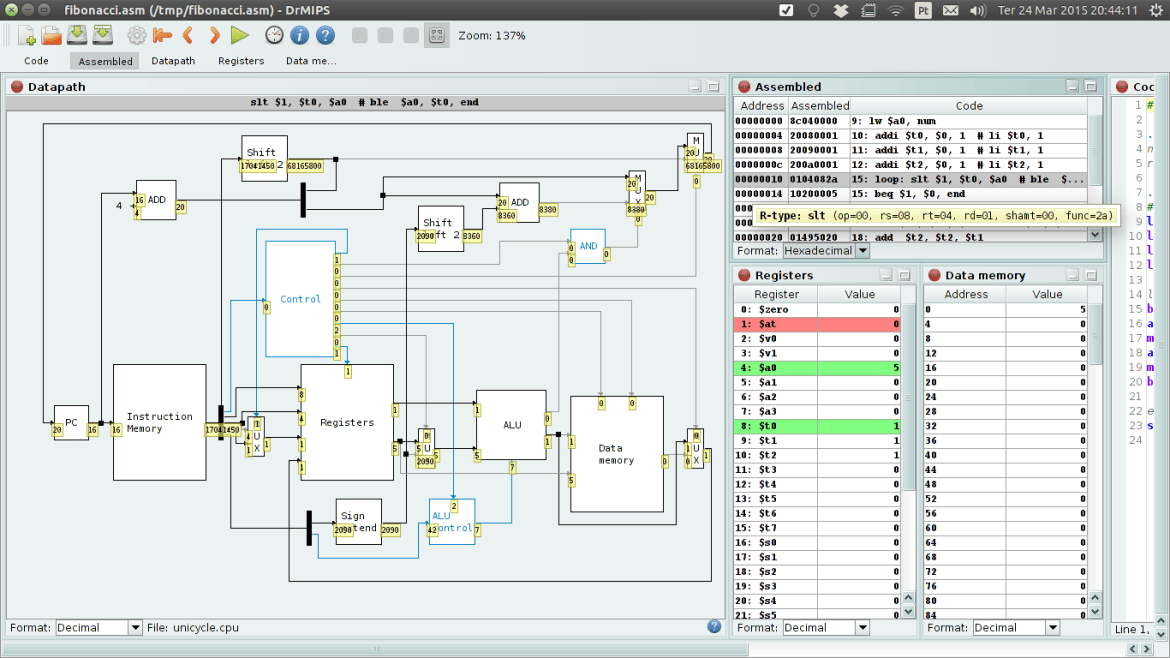The height and width of the screenshot is (658, 1170).
Task: Select the Datapath view tab
Action: (x=173, y=61)
